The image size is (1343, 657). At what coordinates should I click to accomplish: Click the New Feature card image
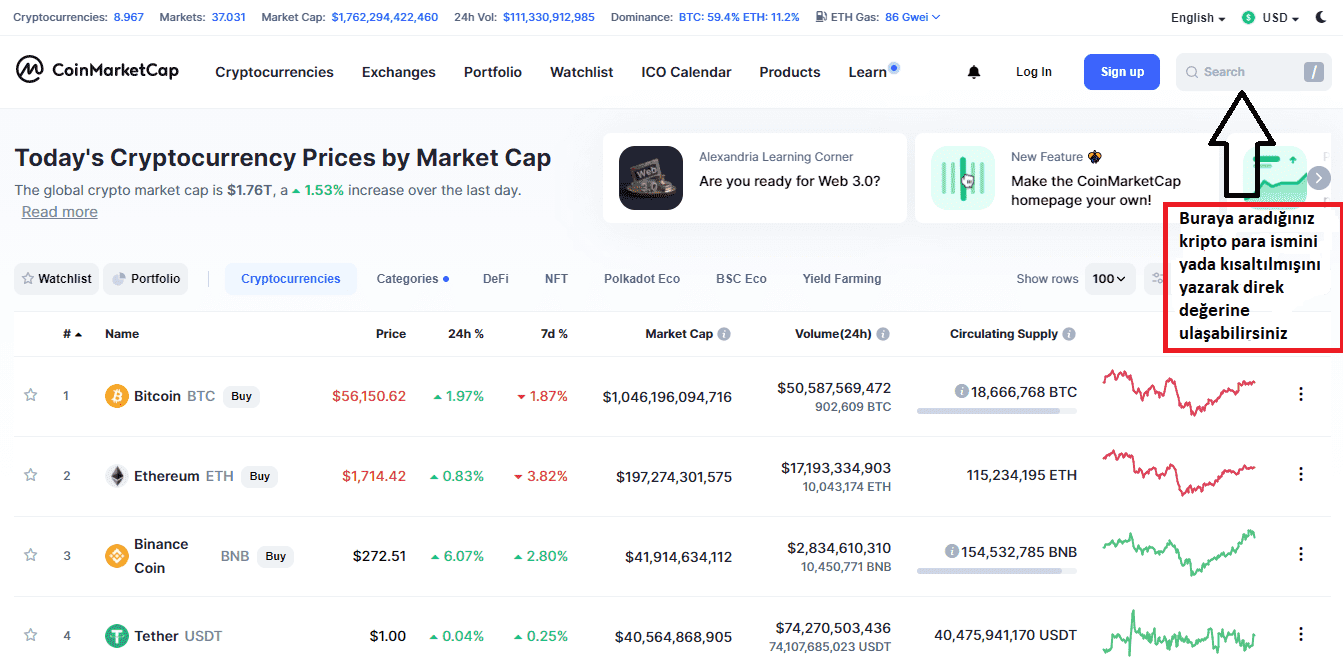click(x=963, y=178)
